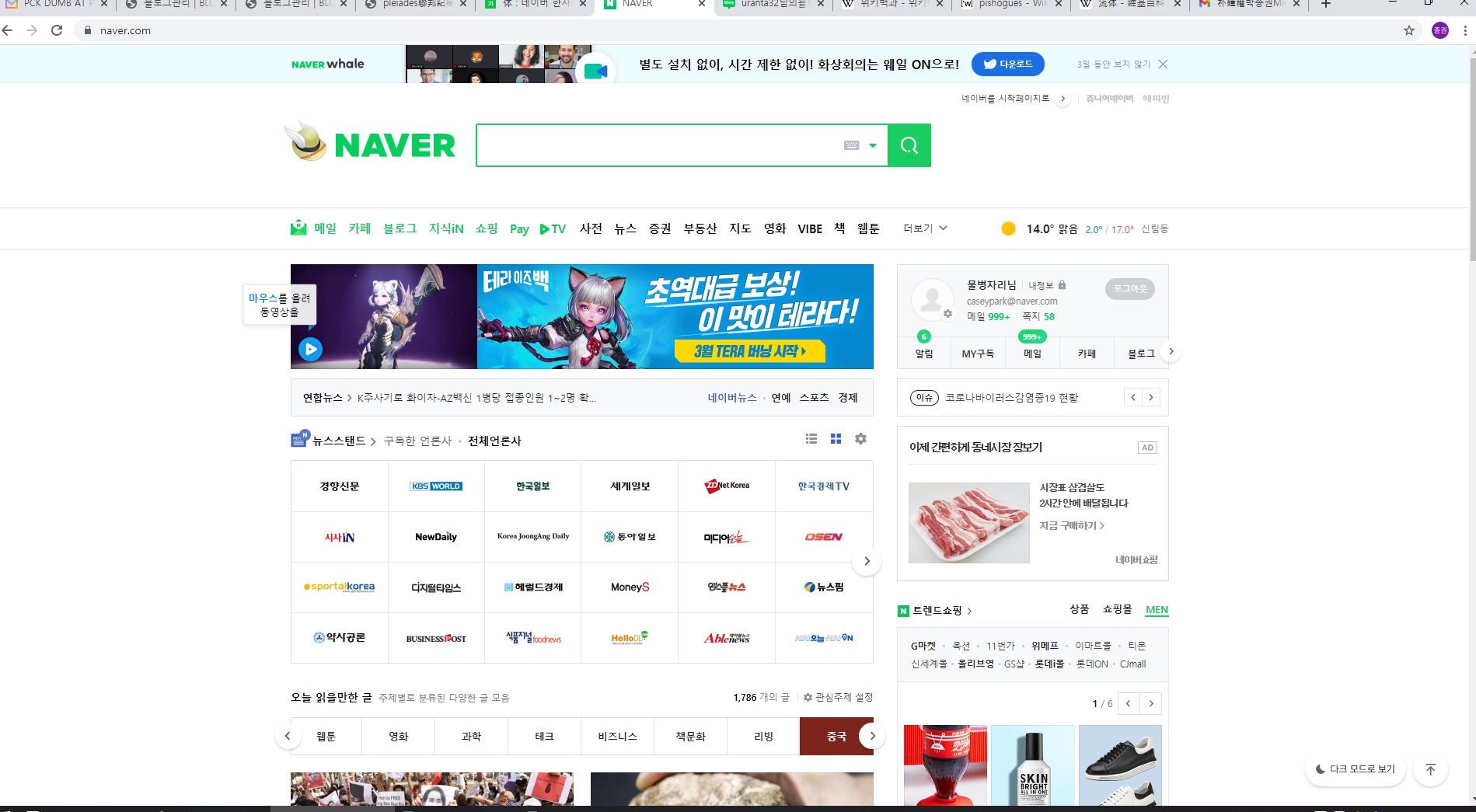Open 뉴스핌 publisher tile
Screen dimensions: 1476x812
click(824, 587)
